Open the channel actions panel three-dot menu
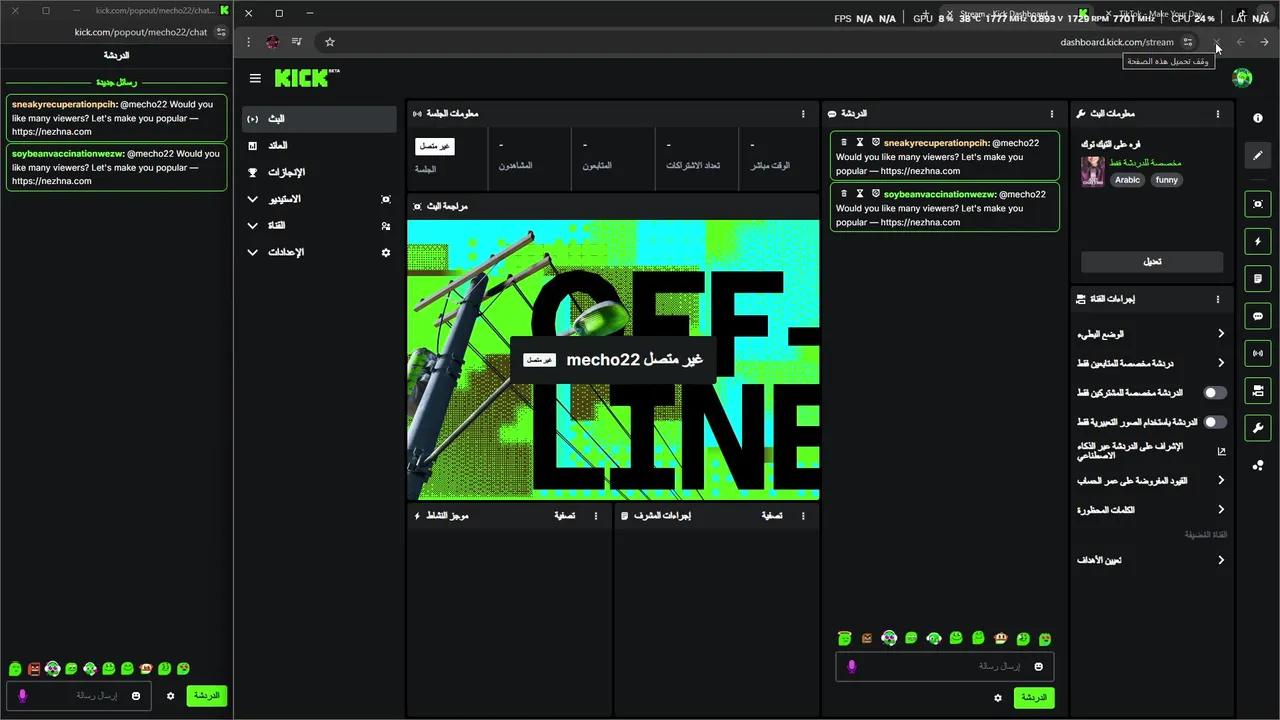 pyautogui.click(x=1217, y=299)
